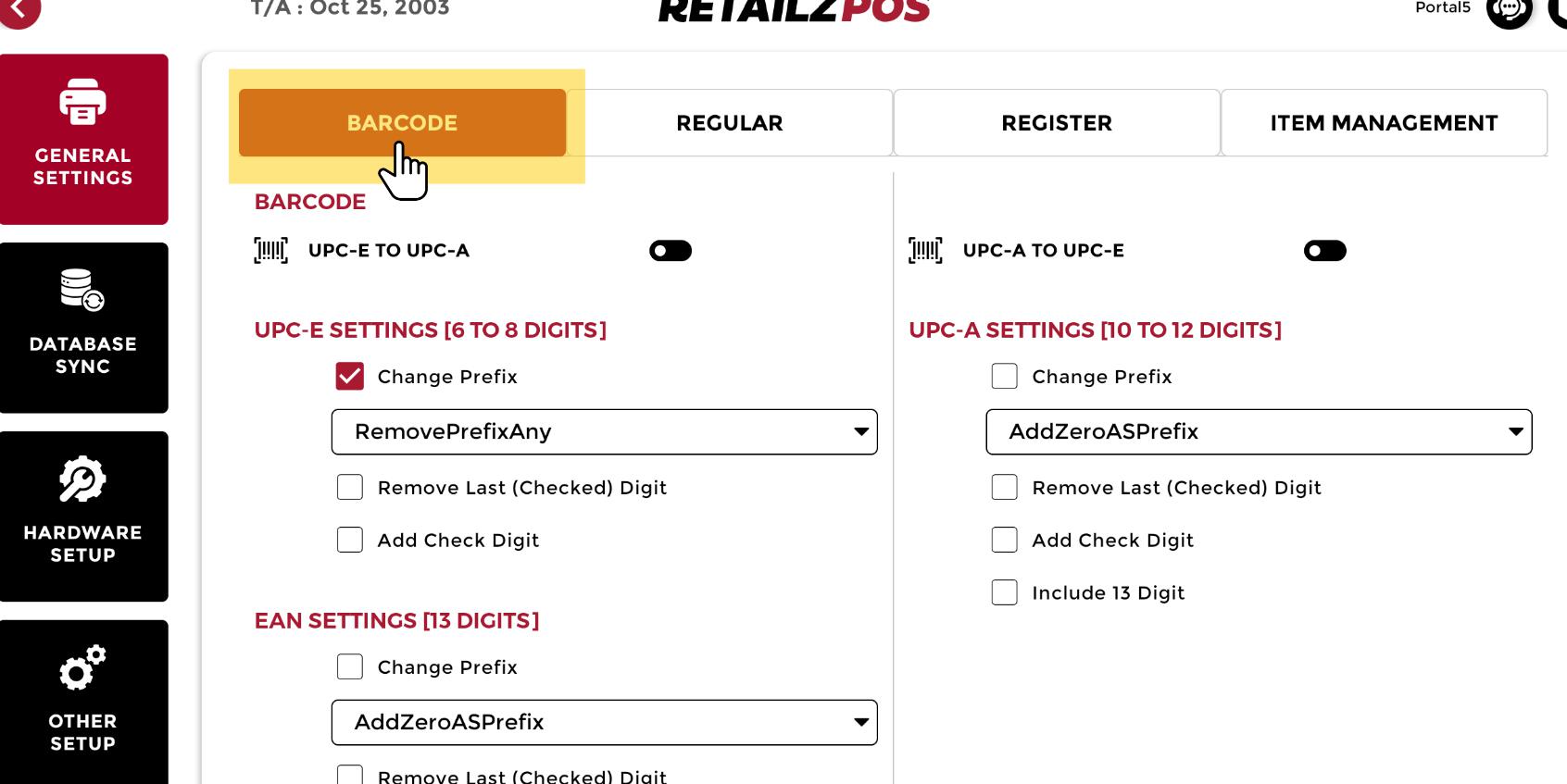
Task: Open General Settings printer icon
Action: pyautogui.click(x=83, y=102)
